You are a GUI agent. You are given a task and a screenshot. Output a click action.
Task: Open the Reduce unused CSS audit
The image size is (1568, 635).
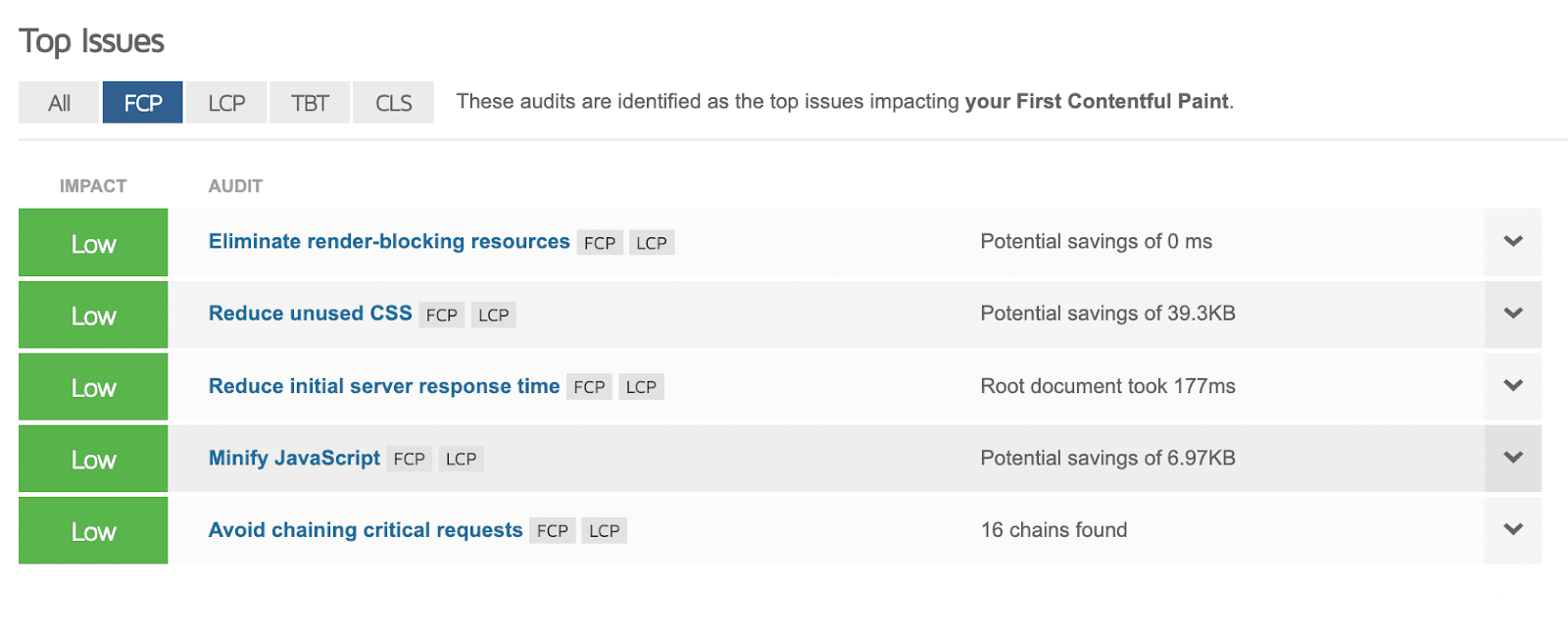point(309,314)
